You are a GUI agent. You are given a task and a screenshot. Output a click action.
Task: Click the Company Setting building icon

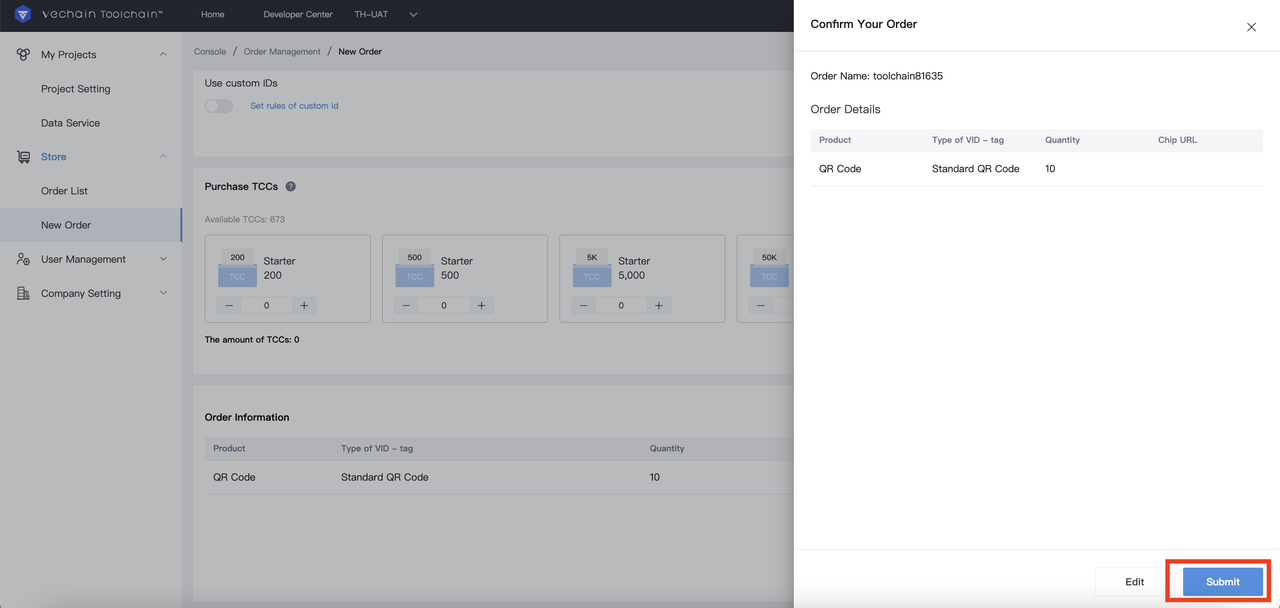click(x=23, y=293)
